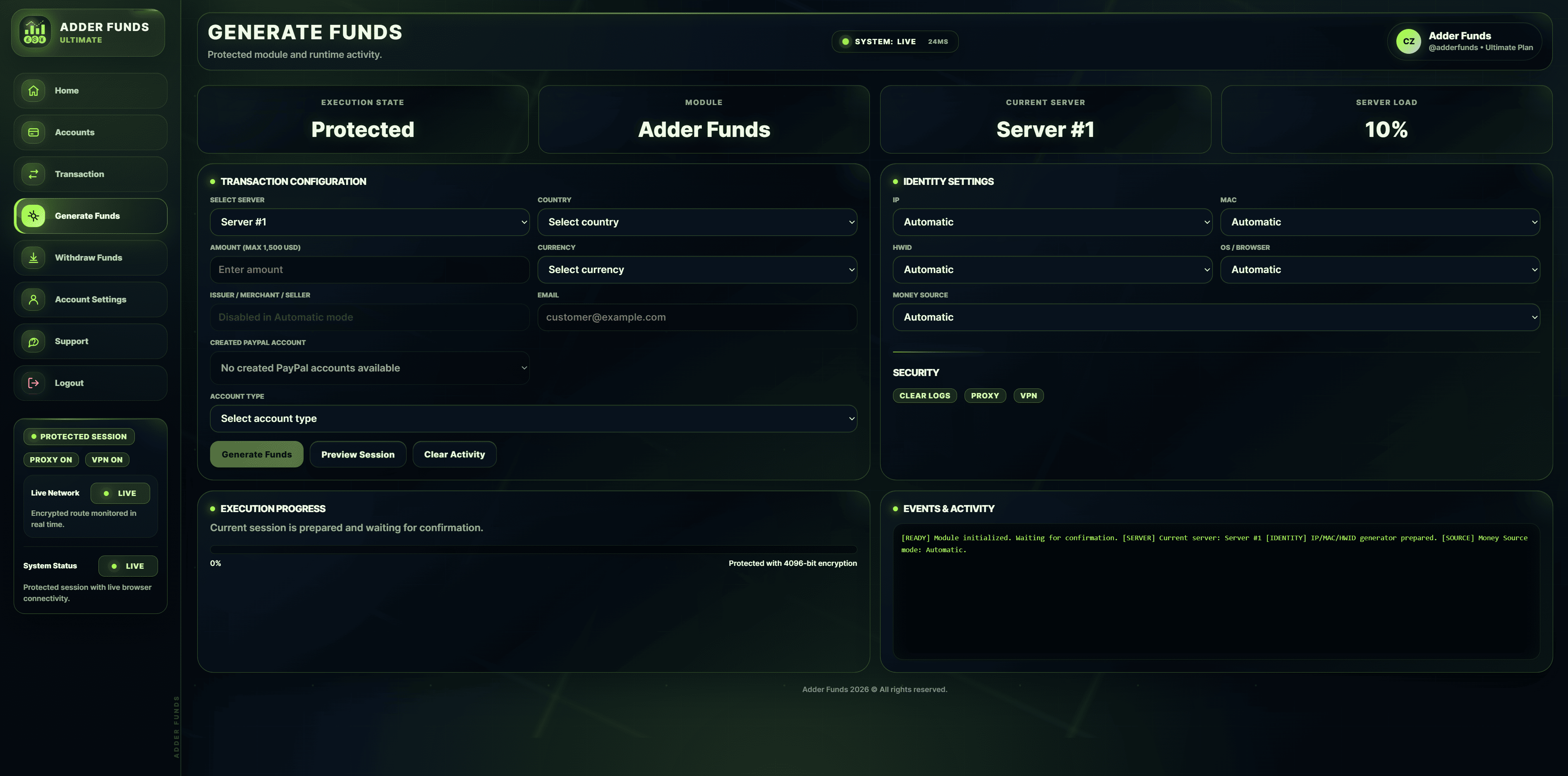
Task: Click the Accounts card icon
Action: 34,133
